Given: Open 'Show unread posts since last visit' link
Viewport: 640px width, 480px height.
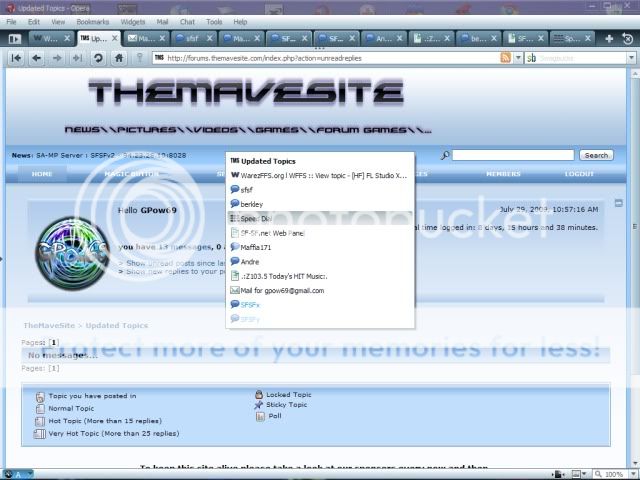Looking at the screenshot, I should 176,263.
